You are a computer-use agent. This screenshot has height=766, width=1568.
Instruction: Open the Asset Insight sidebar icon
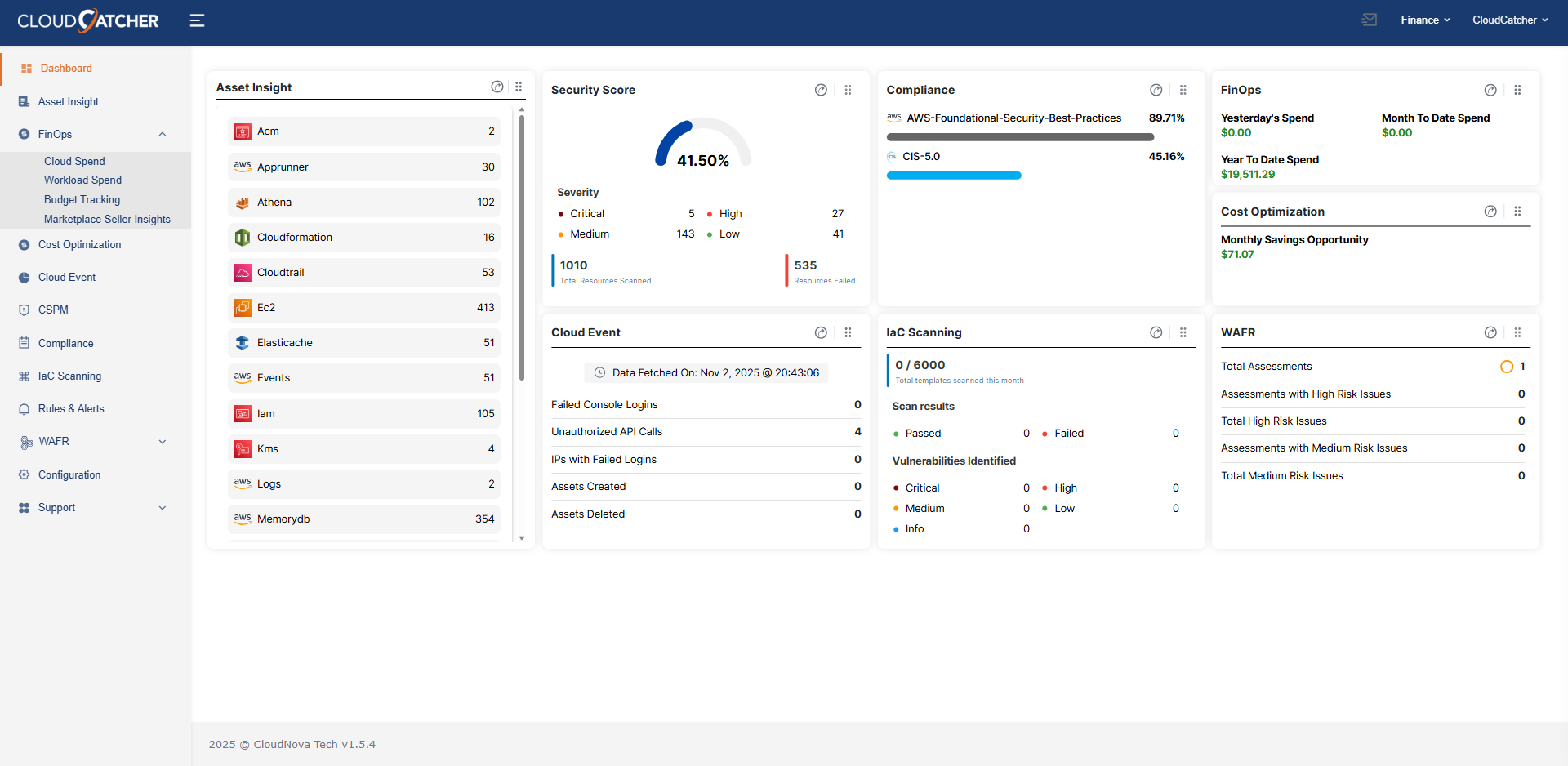tap(24, 101)
